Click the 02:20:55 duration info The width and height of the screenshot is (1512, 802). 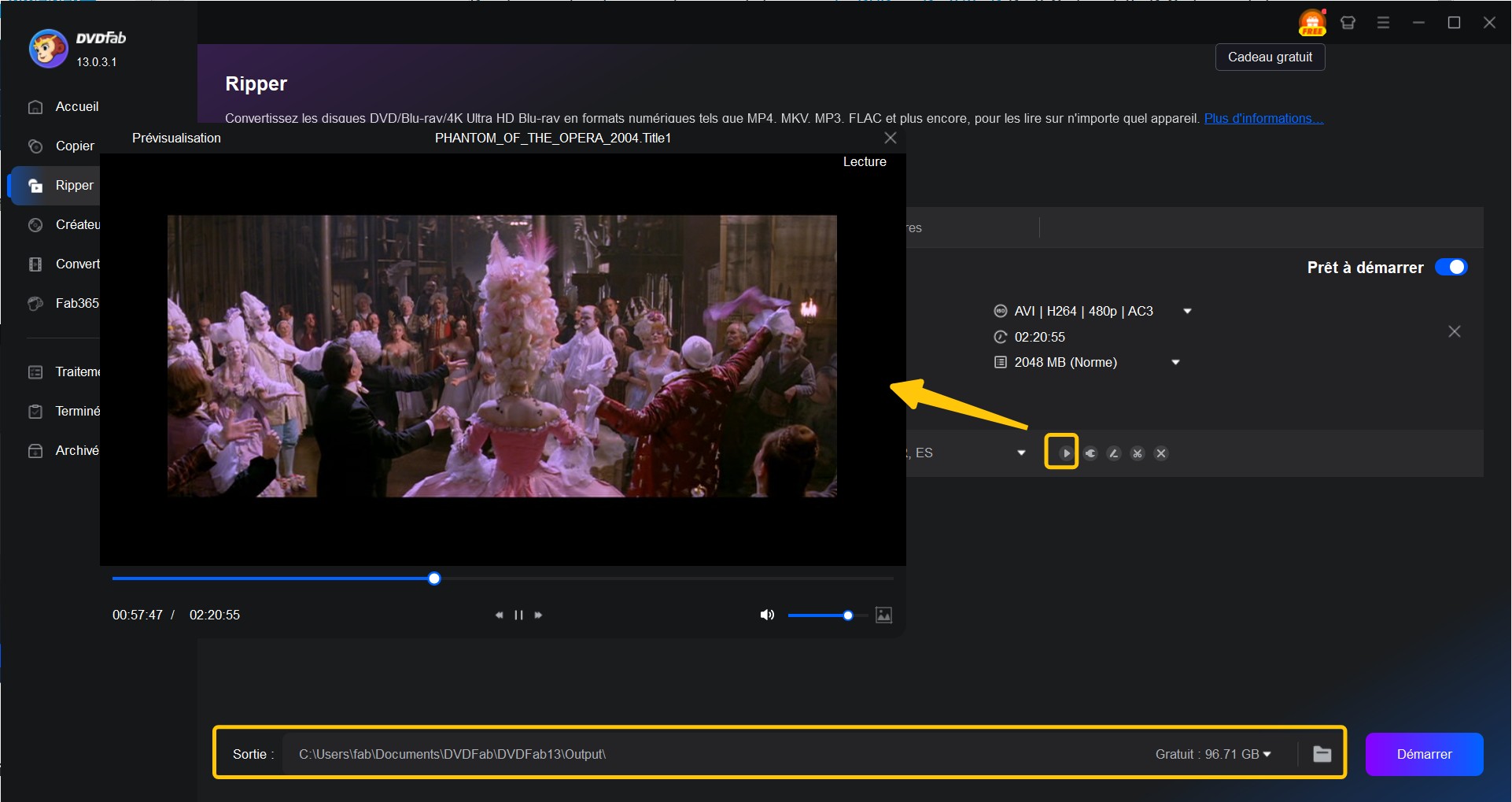(x=1039, y=337)
